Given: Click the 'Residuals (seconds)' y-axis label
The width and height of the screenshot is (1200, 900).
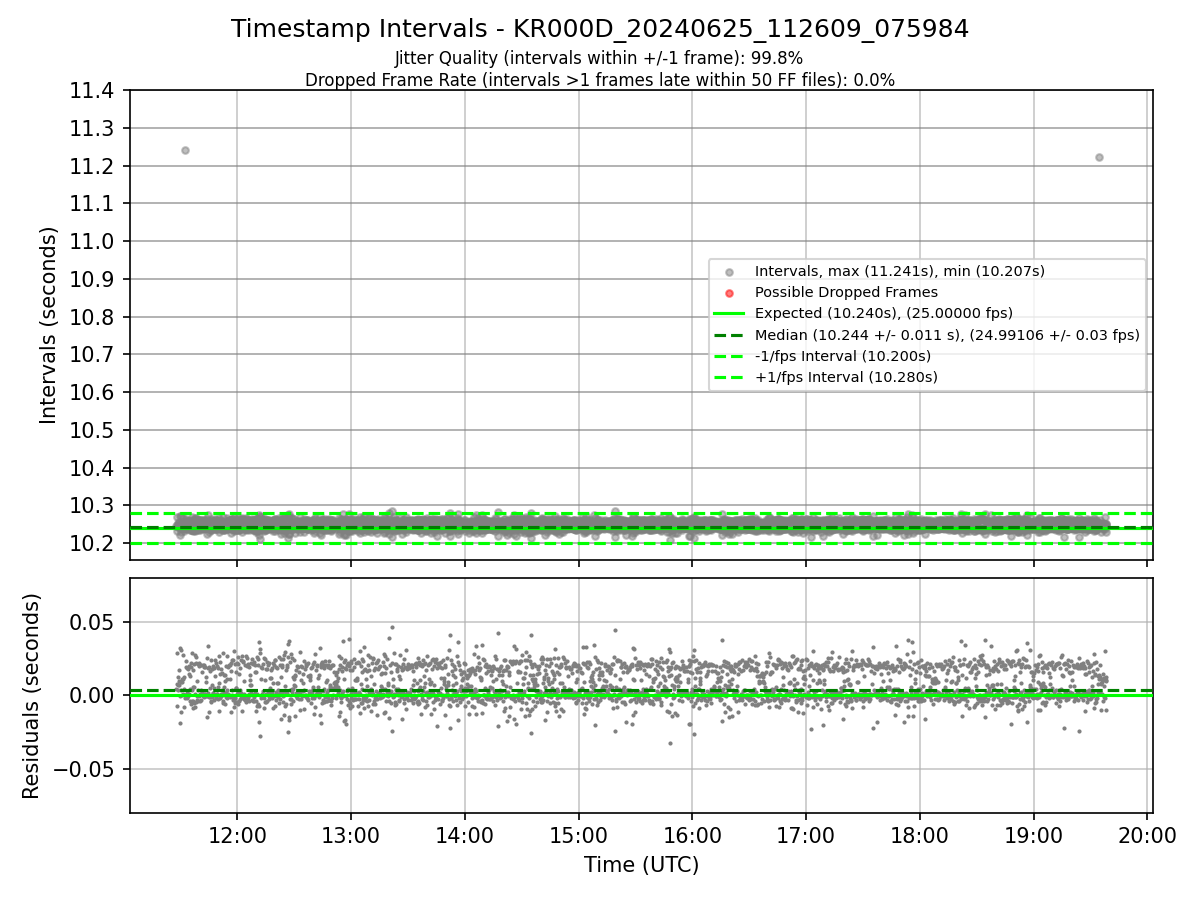Looking at the screenshot, I should (32, 696).
